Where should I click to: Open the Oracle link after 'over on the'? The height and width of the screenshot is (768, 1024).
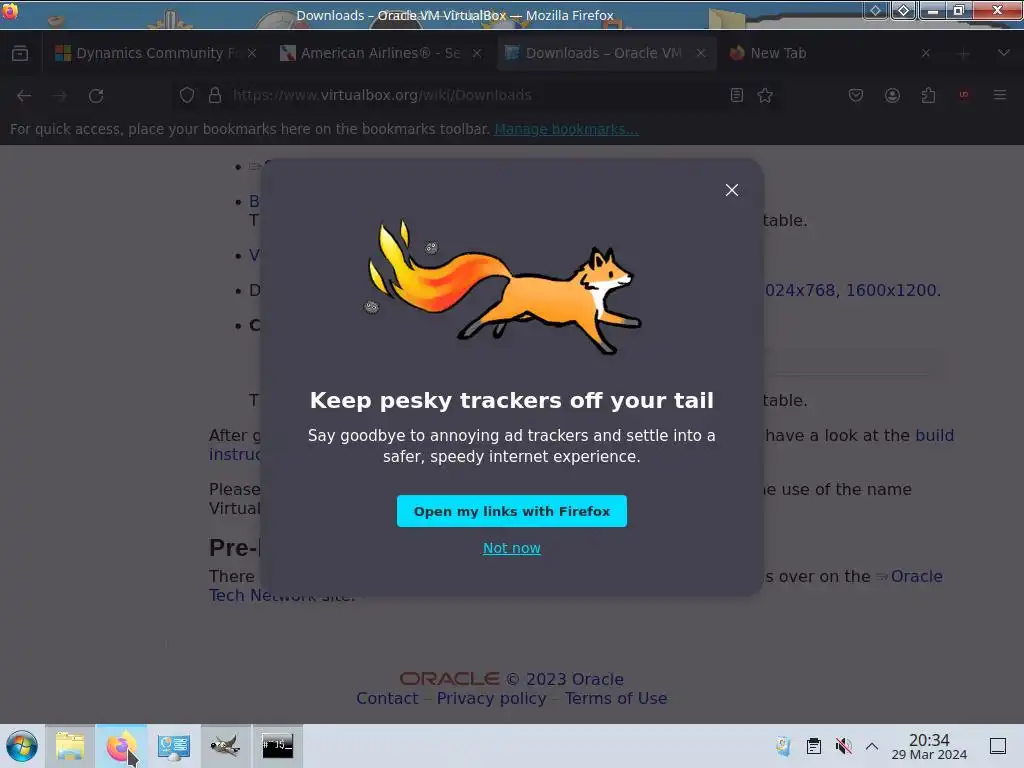pyautogui.click(x=916, y=577)
